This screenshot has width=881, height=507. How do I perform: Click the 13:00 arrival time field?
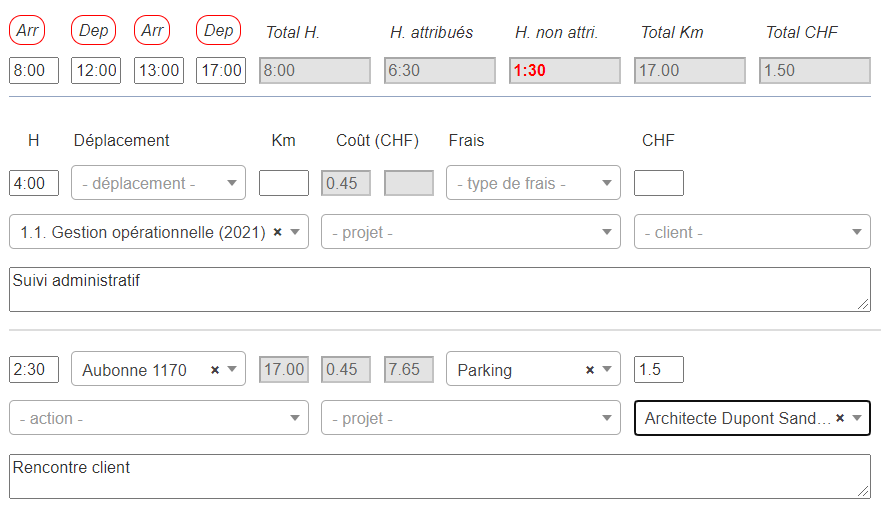(x=158, y=71)
